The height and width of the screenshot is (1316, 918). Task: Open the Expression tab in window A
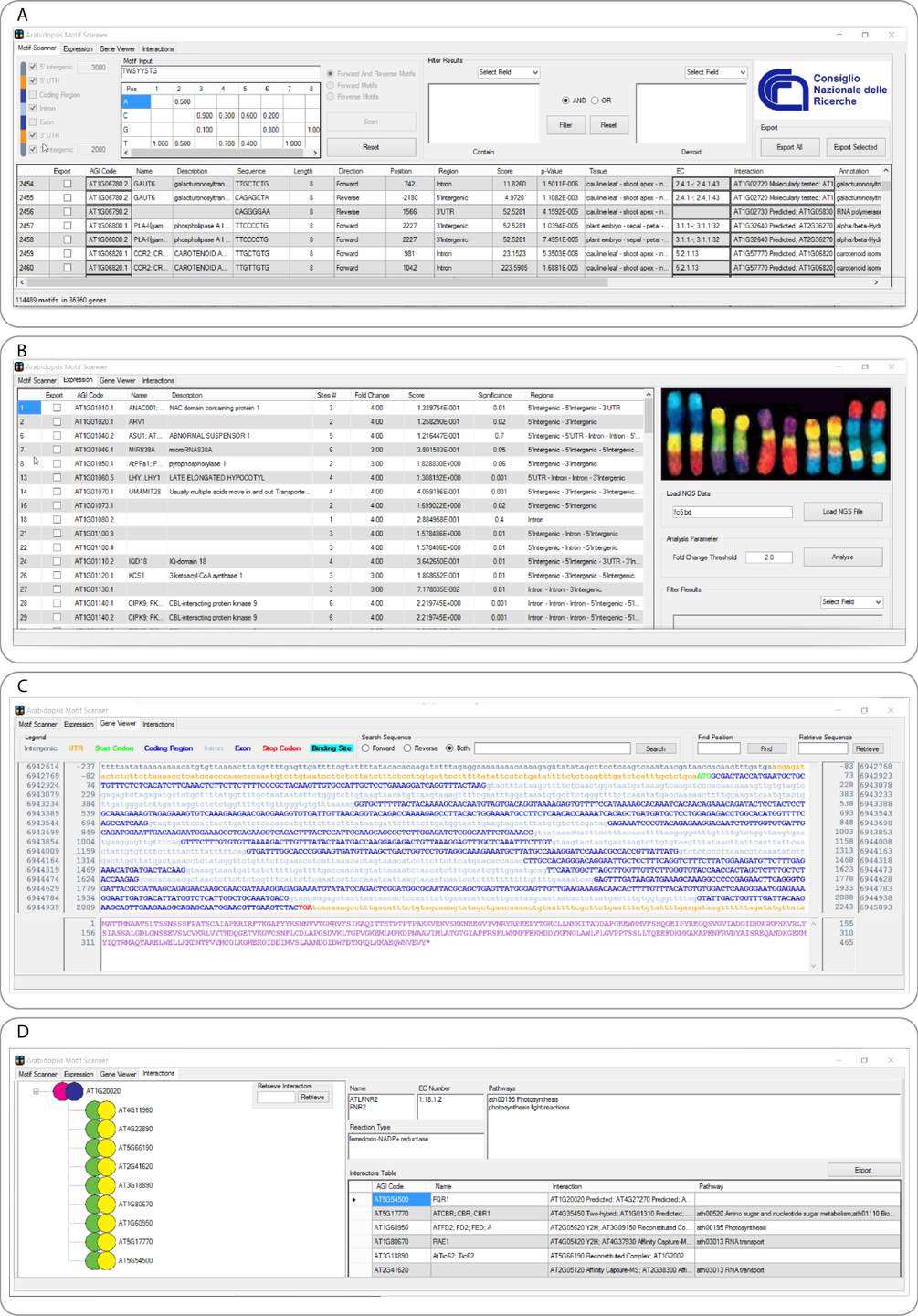click(78, 49)
